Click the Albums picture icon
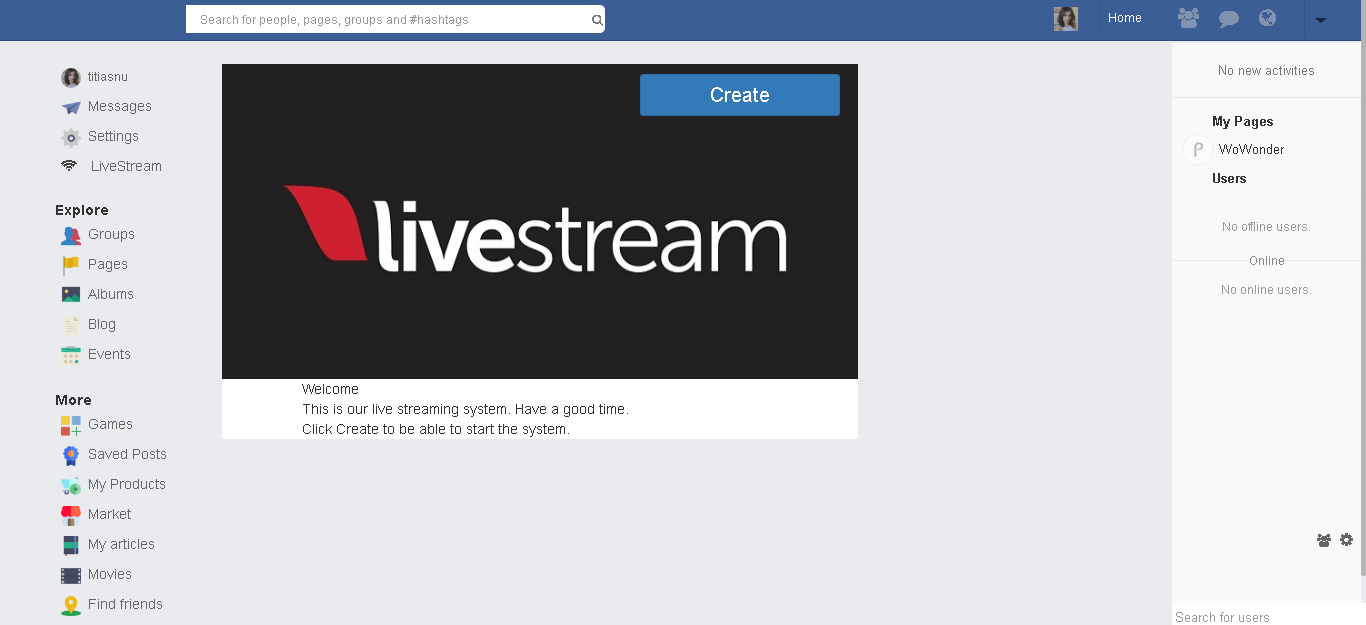Image resolution: width=1366 pixels, height=625 pixels. tap(70, 295)
